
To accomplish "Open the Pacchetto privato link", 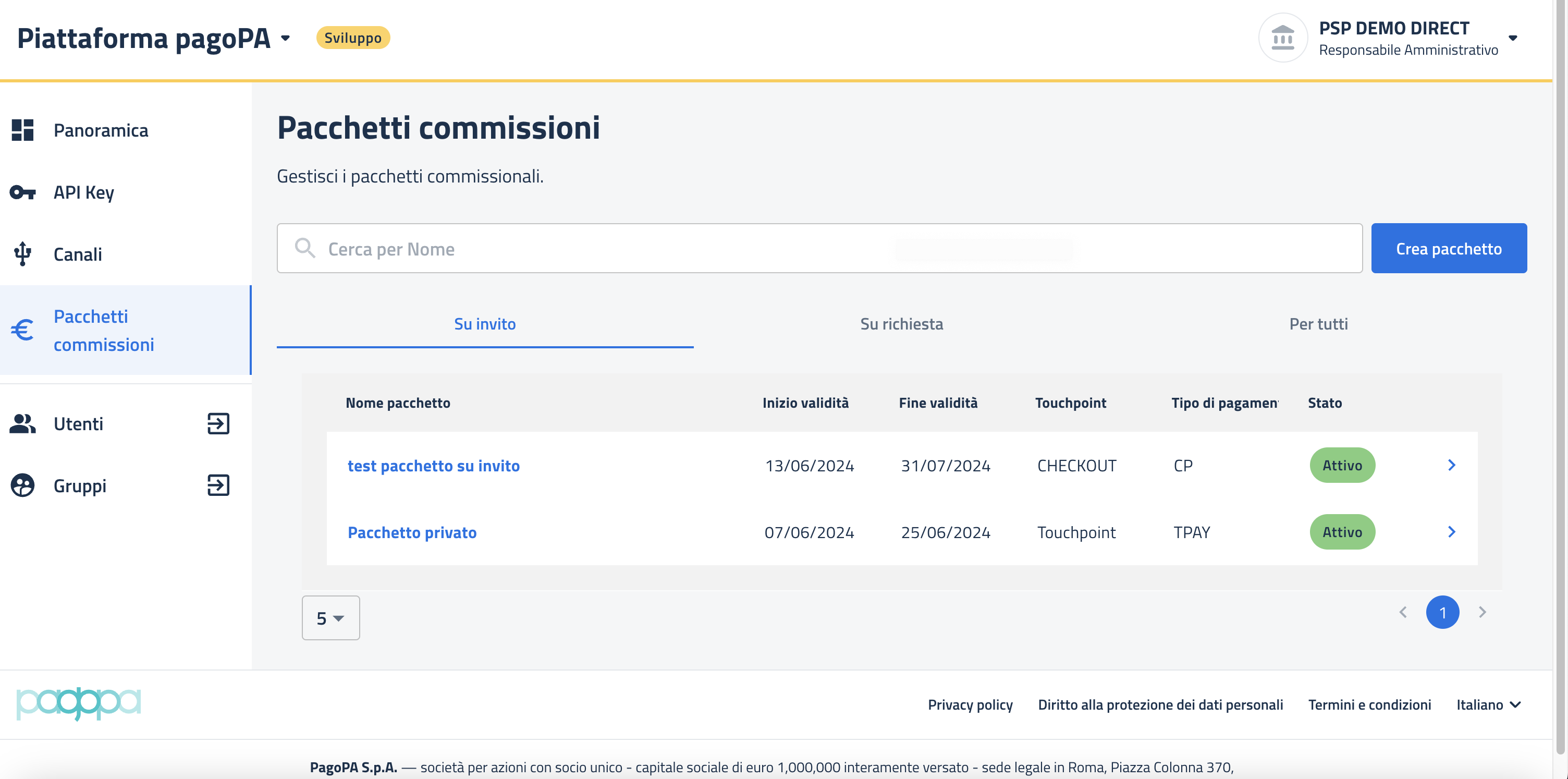I will (x=412, y=532).
